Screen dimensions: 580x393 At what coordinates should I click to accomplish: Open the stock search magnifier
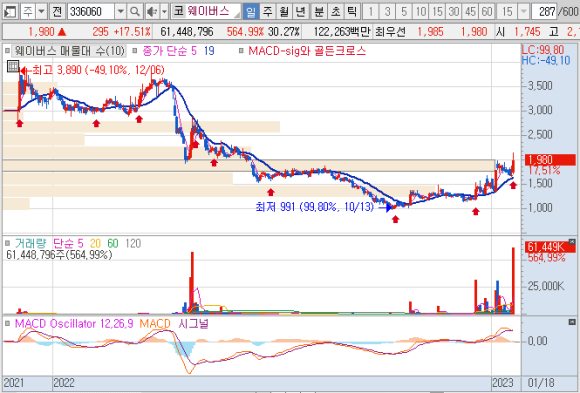pos(135,11)
